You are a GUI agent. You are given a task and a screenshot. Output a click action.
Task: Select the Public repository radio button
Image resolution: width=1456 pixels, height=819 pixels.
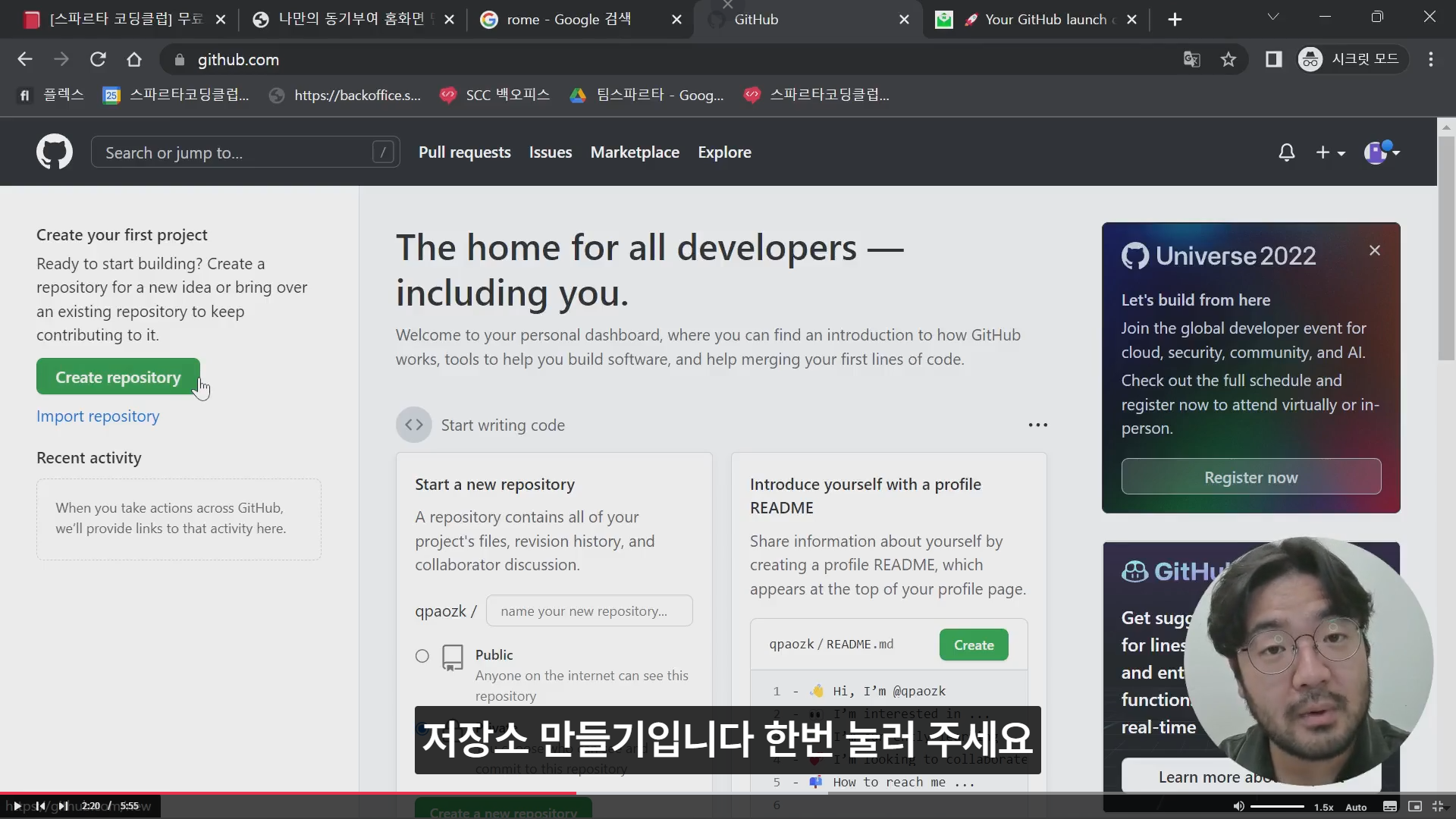point(422,656)
